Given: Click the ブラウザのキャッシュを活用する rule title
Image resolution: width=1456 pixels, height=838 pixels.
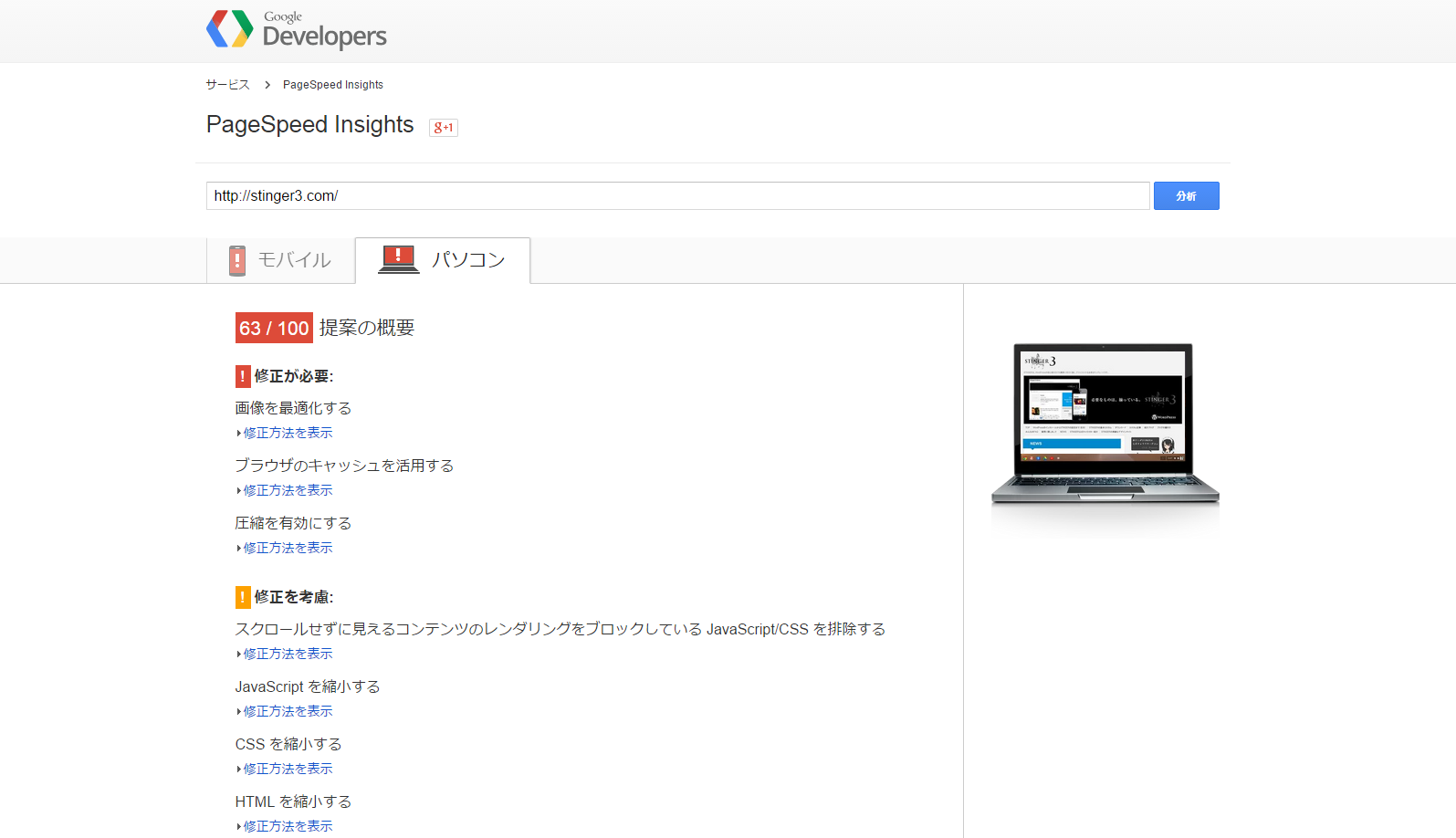Looking at the screenshot, I should tap(344, 466).
